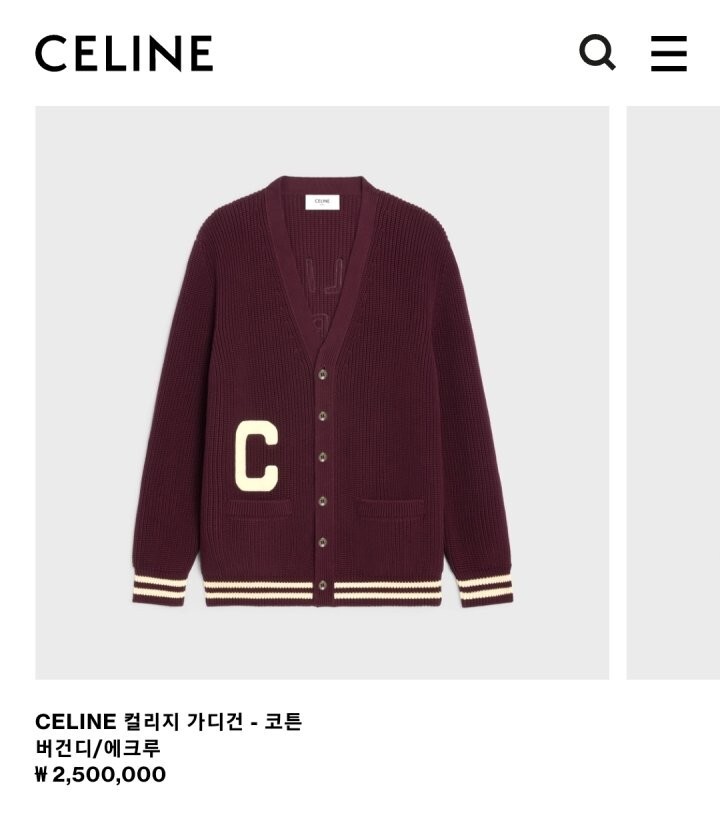This screenshot has height=821, width=720.
Task: Open the CELINE 컬리지 가디건 - 코튼 title
Action: click(x=169, y=722)
